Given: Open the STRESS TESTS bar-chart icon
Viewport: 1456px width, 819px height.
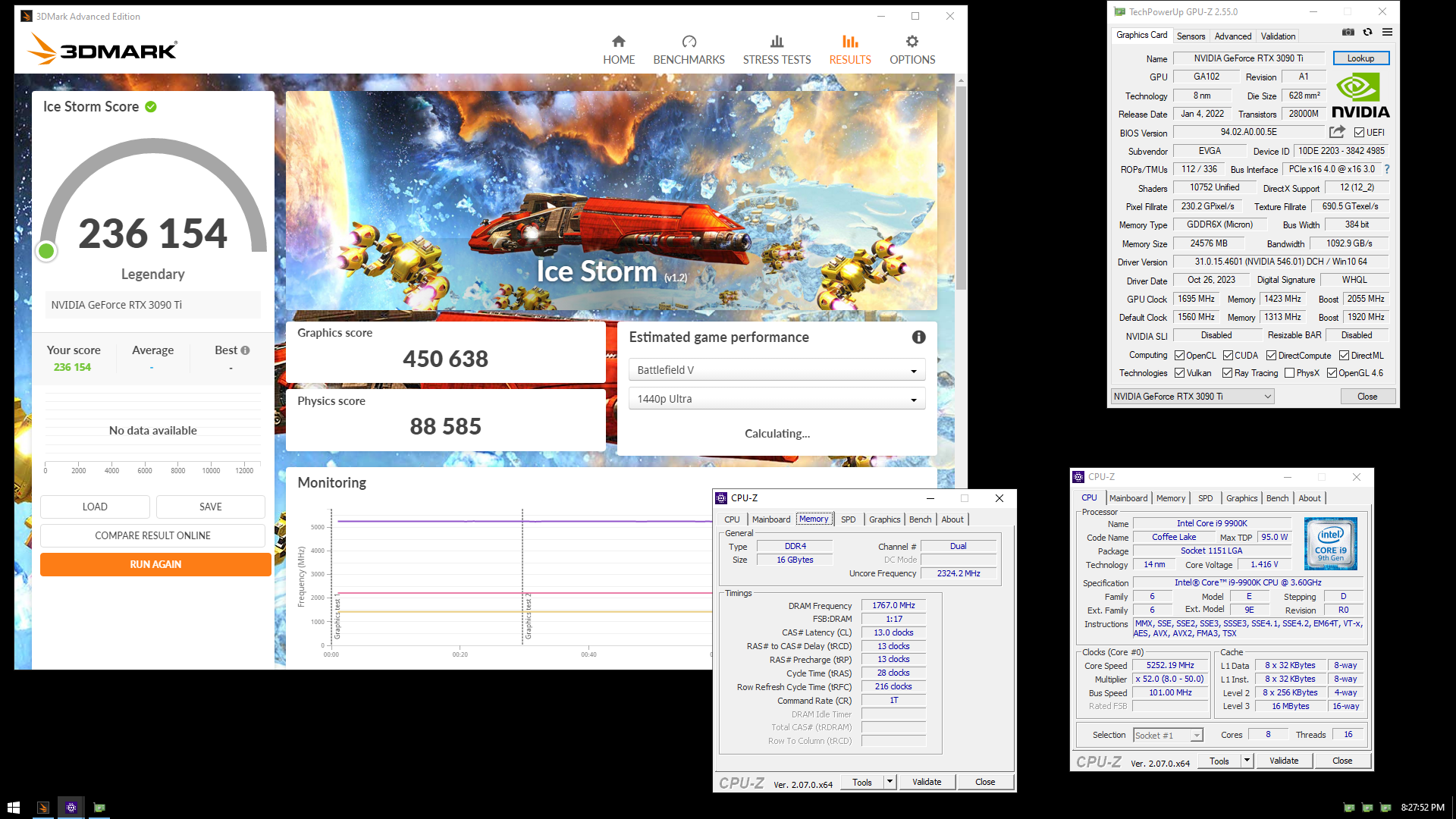Looking at the screenshot, I should point(777,42).
